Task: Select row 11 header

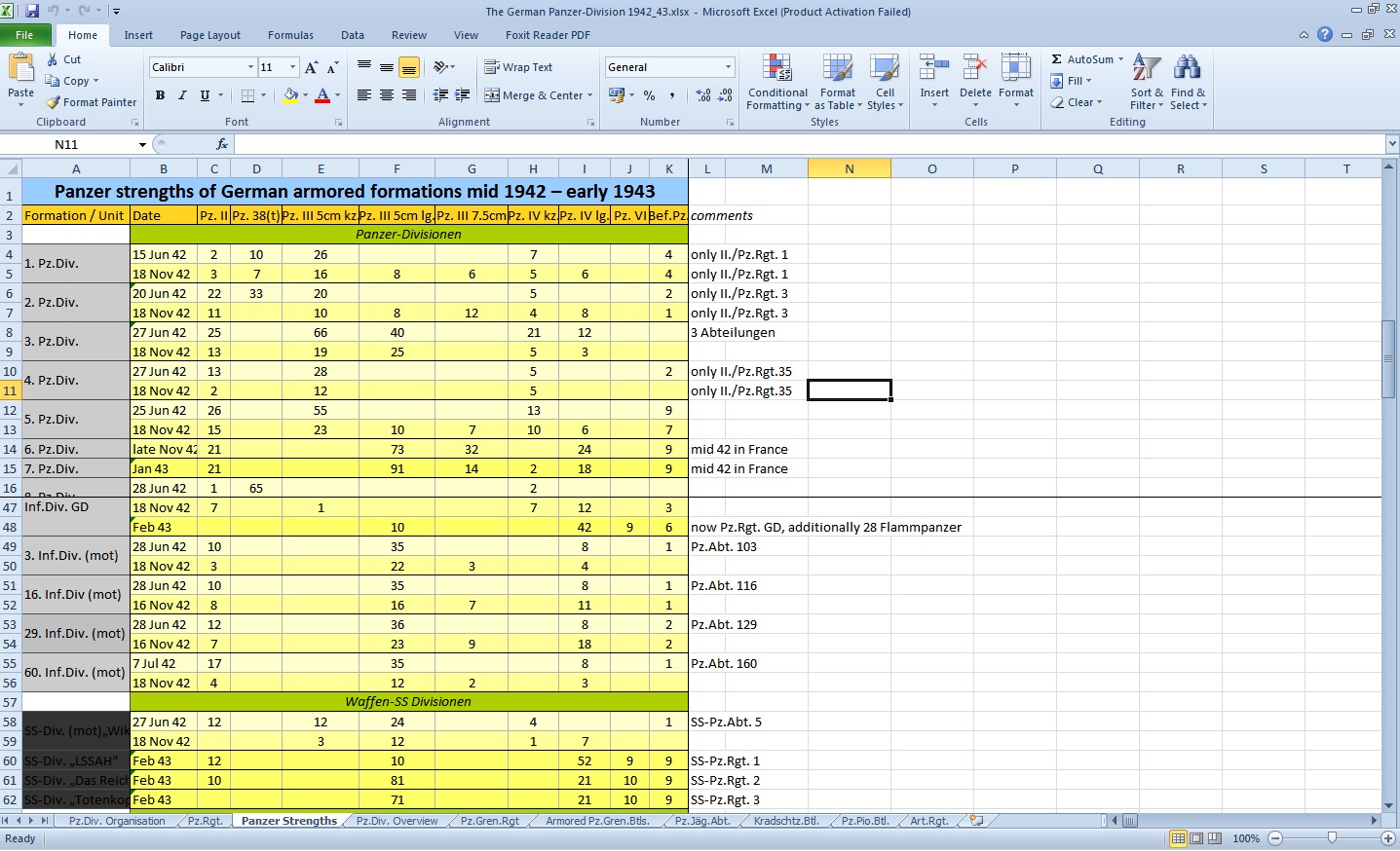Action: (10, 390)
